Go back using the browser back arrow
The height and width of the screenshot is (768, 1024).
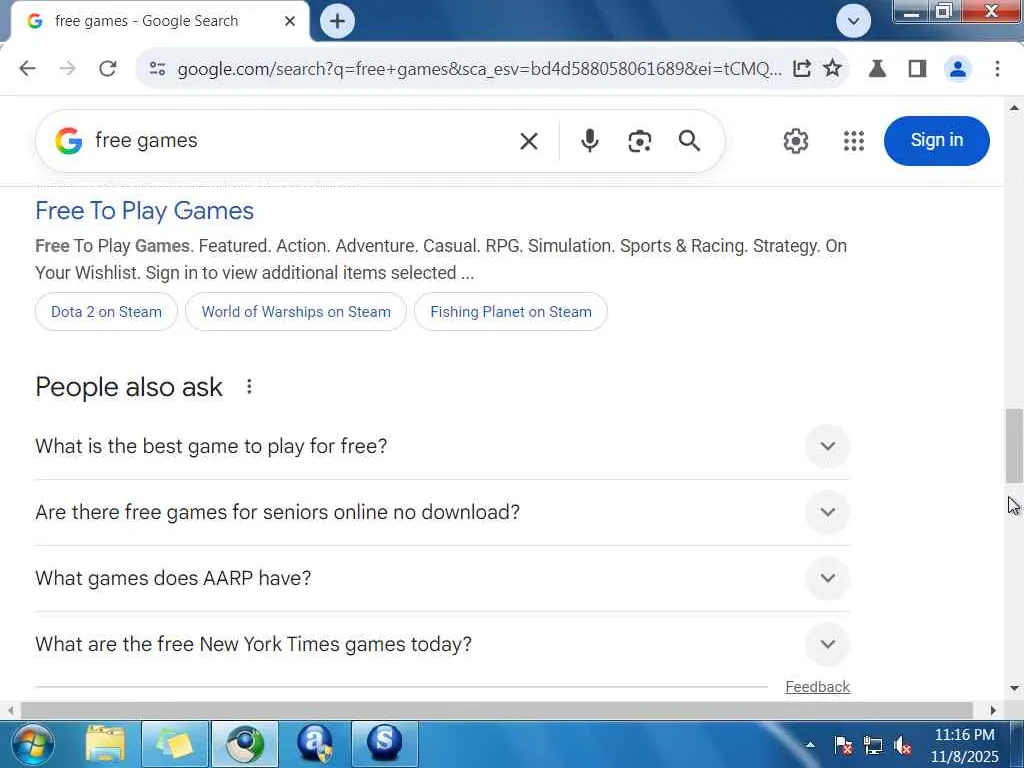(x=27, y=69)
